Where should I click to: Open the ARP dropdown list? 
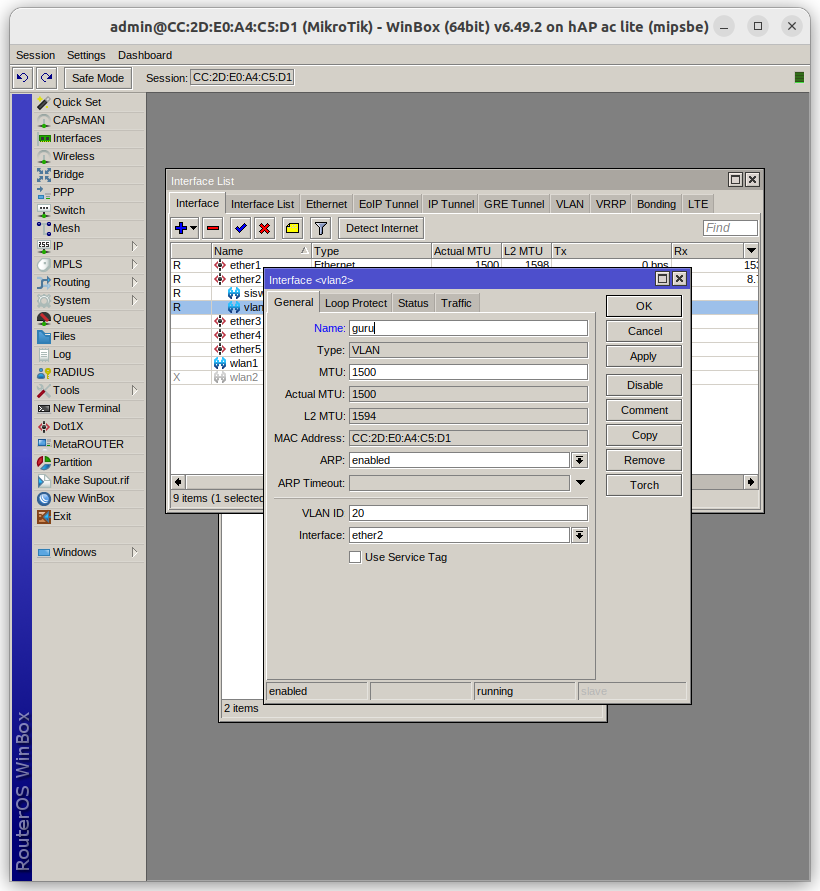point(579,460)
